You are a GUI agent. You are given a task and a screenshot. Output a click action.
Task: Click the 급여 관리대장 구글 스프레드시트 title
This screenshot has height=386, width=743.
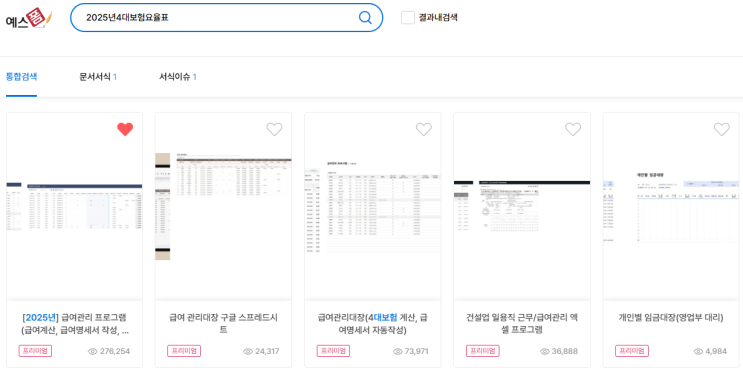pos(223,323)
